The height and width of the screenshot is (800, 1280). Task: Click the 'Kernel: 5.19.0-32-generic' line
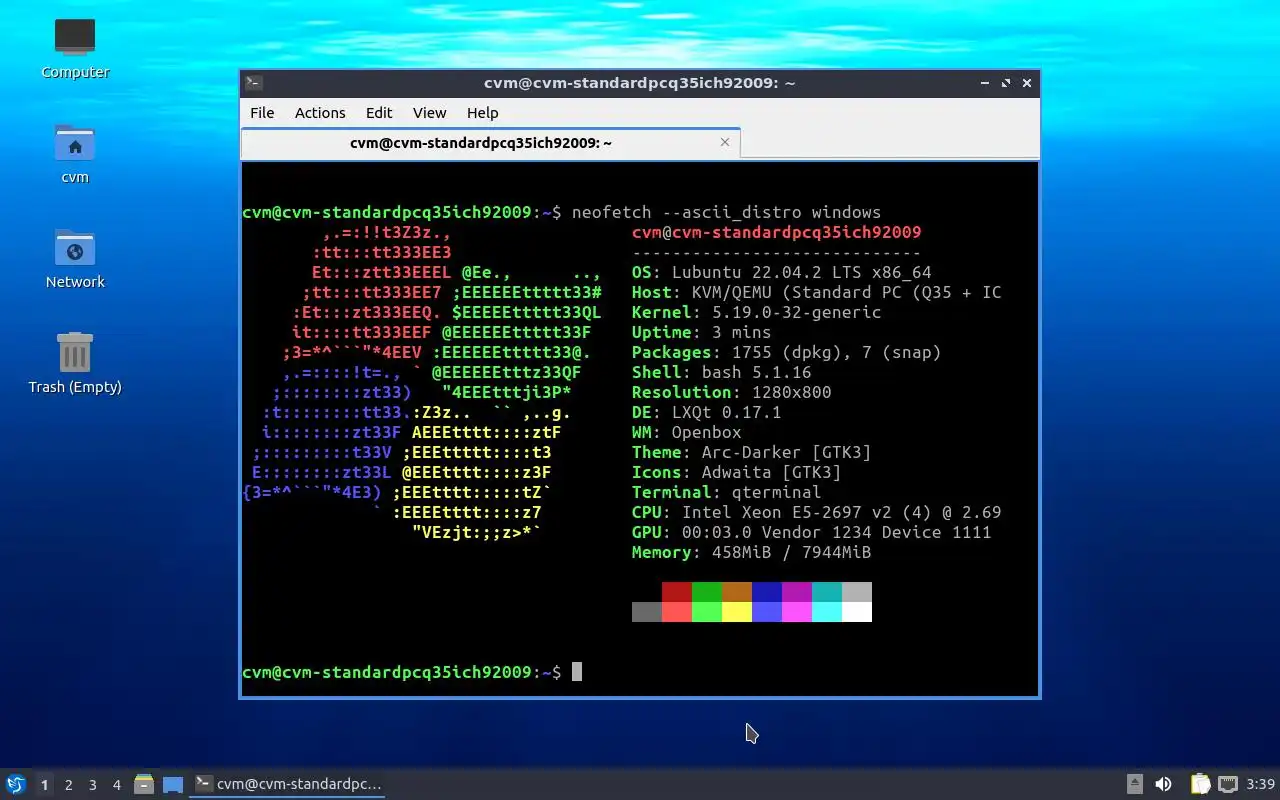tap(756, 312)
